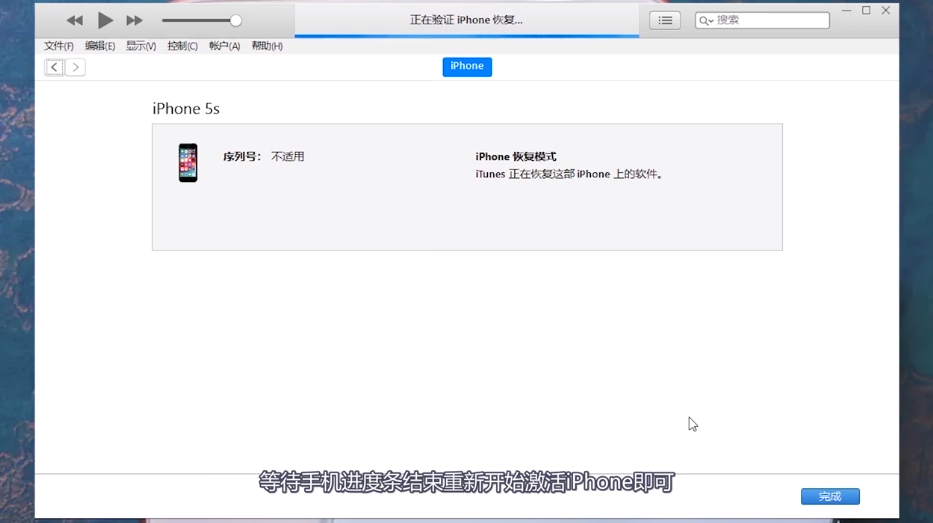Screen dimensions: 933x523
Task: Click the 不适用 serial value
Action: pos(287,156)
